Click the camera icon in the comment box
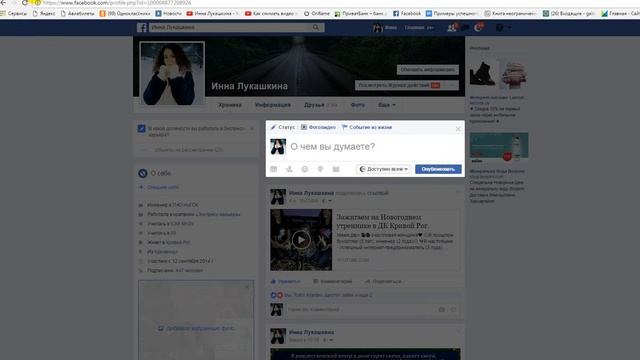The image size is (640, 360). (442, 310)
